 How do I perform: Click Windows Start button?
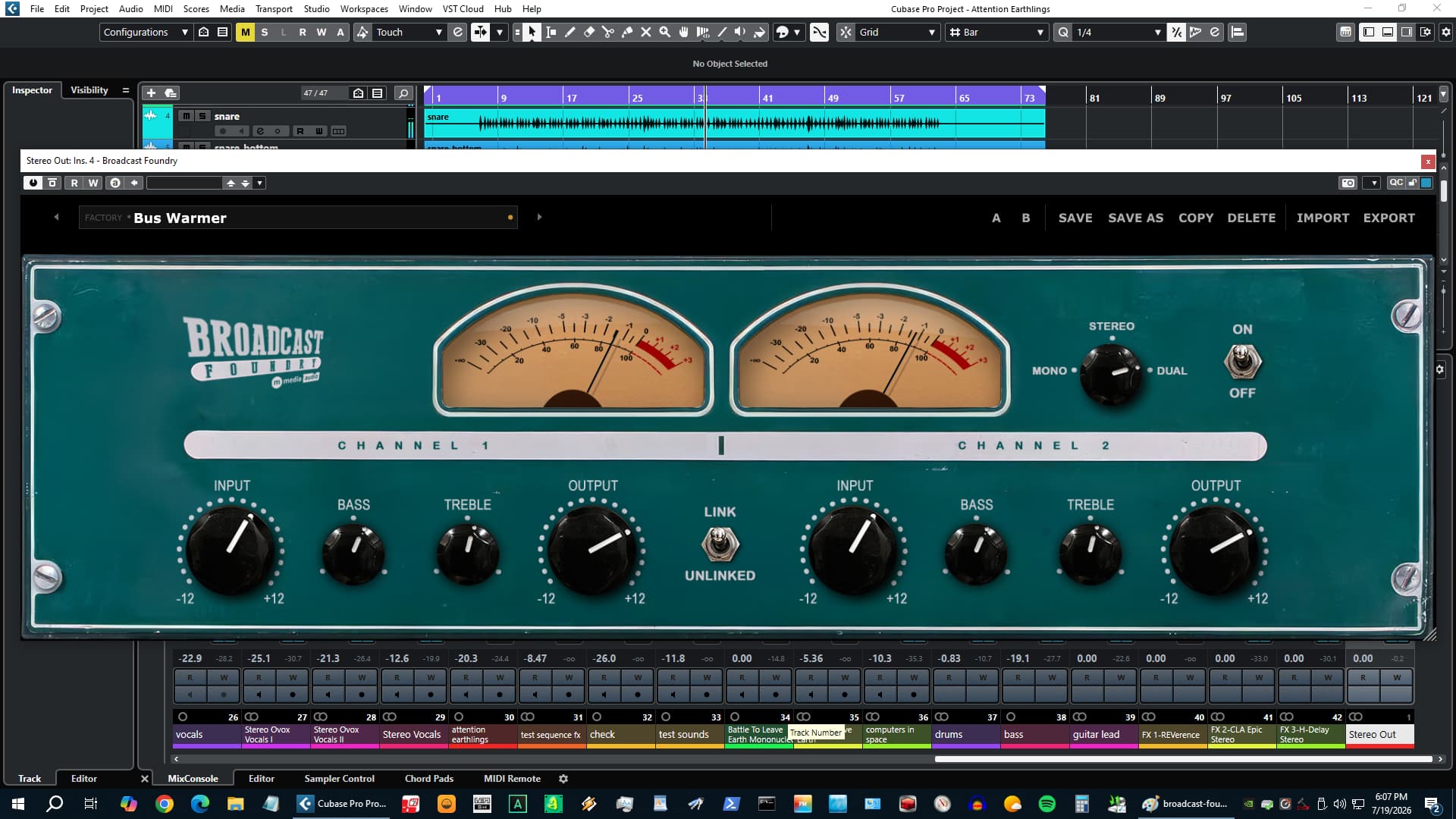point(18,803)
